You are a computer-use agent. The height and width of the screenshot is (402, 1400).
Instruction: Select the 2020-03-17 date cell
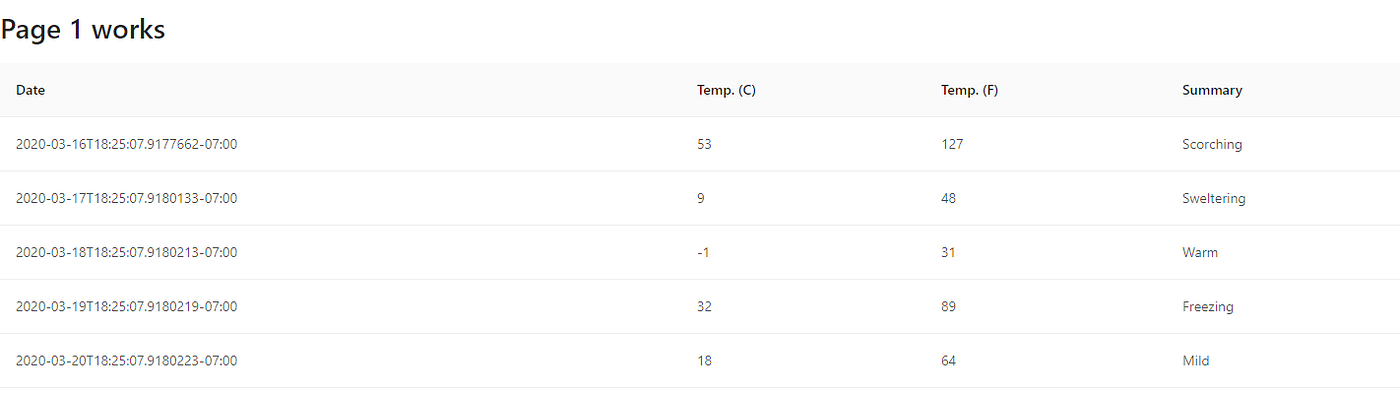126,198
